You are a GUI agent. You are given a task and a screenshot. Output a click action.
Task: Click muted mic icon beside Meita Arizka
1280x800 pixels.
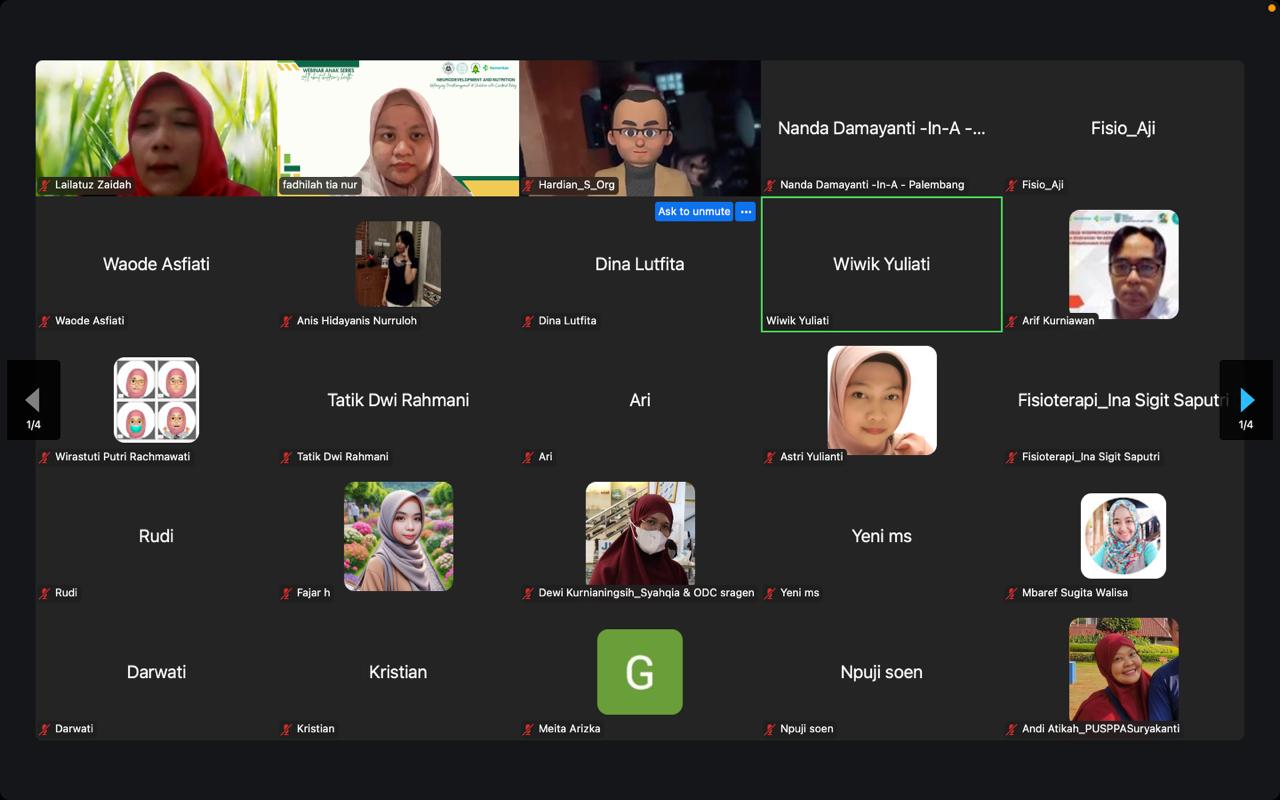pyautogui.click(x=528, y=729)
